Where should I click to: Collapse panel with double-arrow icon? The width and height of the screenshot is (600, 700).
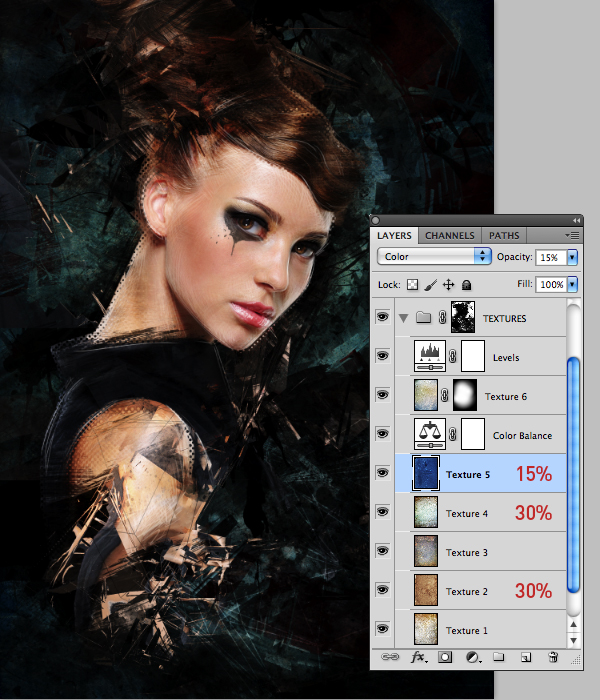(576, 221)
